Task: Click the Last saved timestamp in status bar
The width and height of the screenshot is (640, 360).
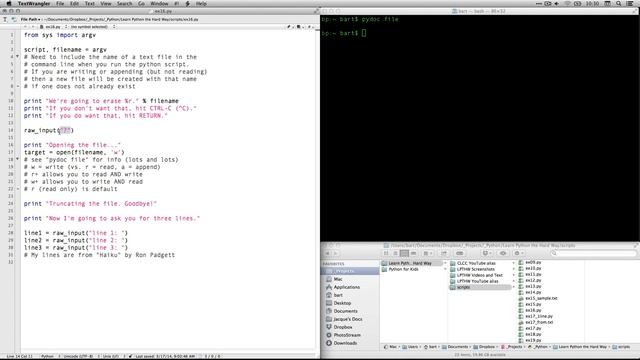Action: [x=165, y=356]
